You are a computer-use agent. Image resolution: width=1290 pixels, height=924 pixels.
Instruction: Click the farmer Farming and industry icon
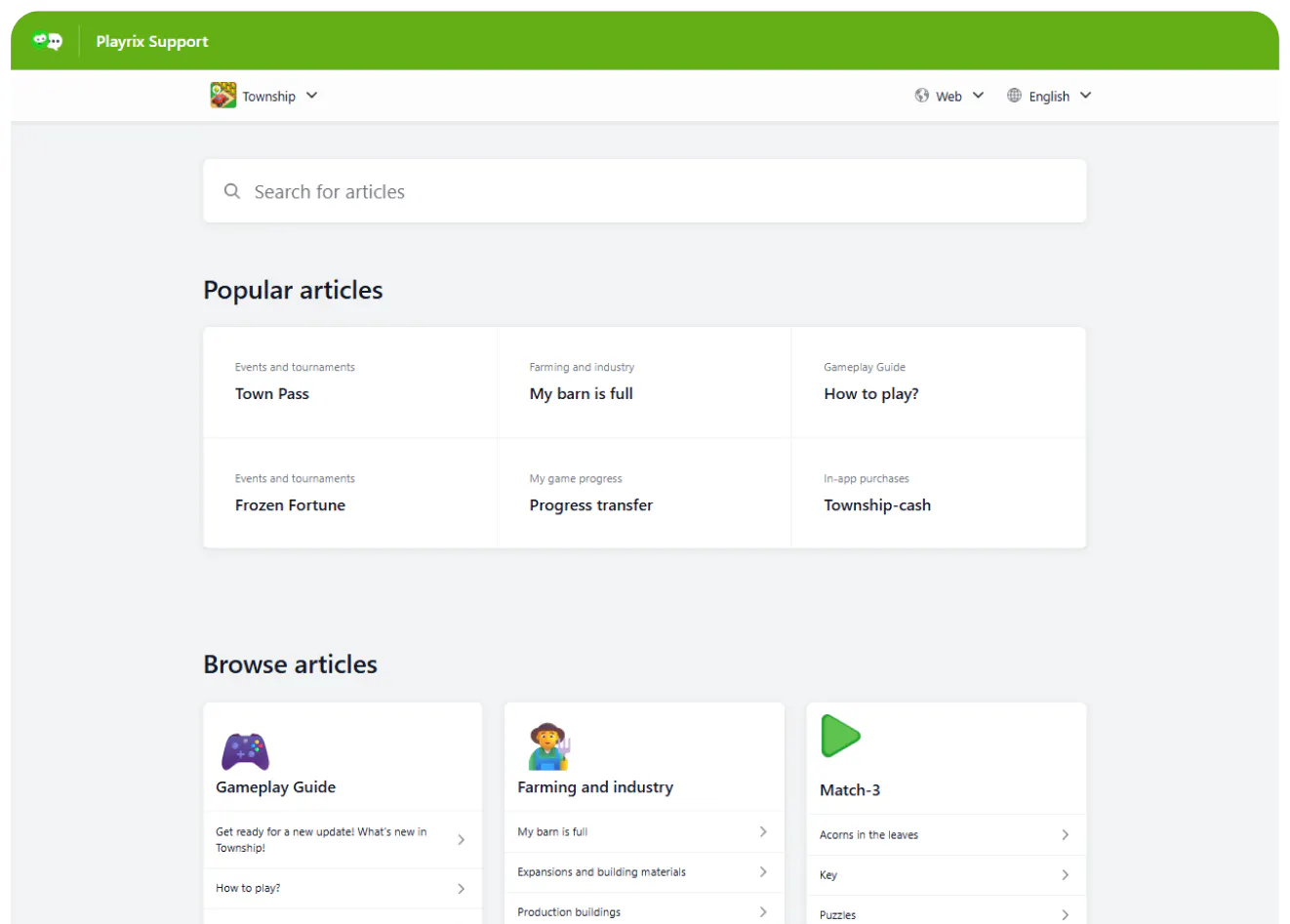pyautogui.click(x=548, y=747)
